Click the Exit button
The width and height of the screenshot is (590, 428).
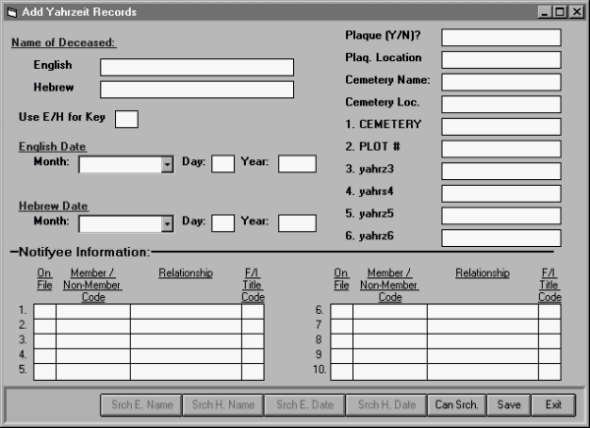554,405
